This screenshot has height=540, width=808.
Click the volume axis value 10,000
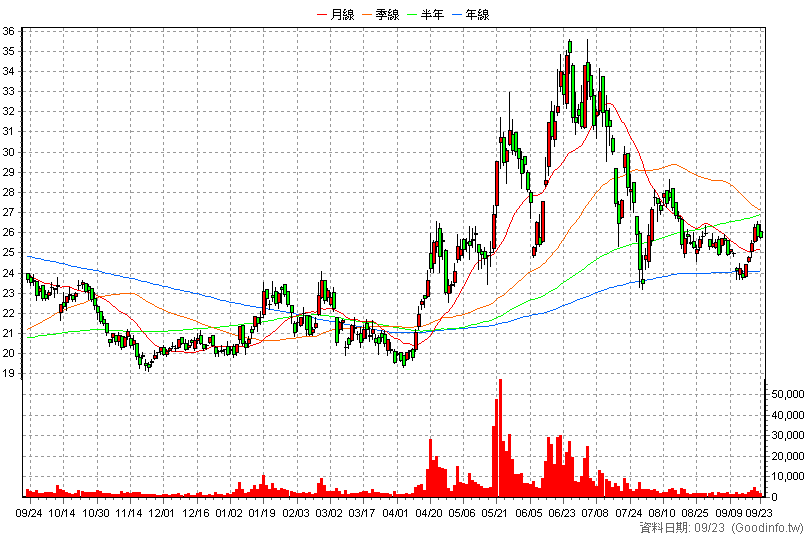tap(787, 476)
